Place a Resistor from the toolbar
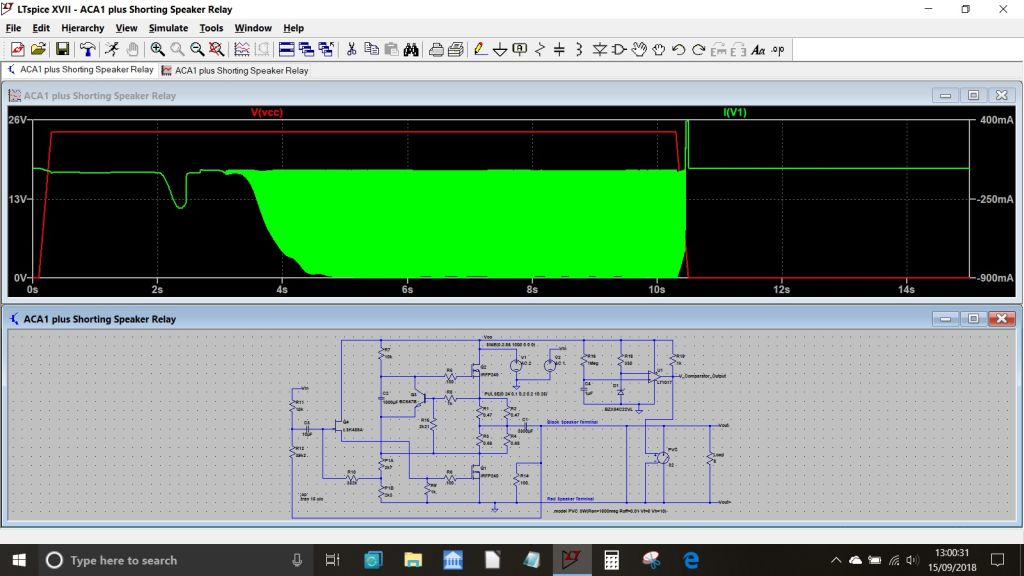 click(539, 50)
